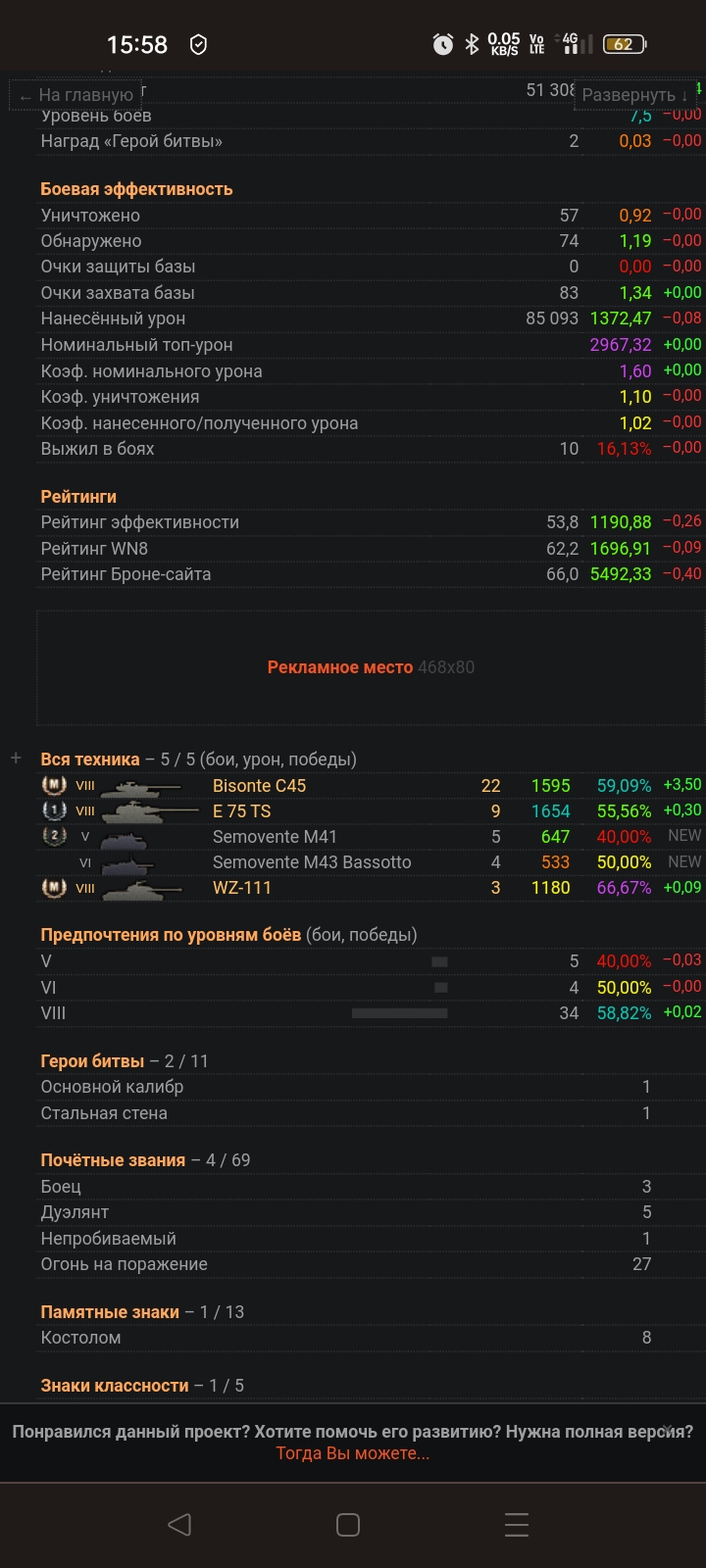This screenshot has height=1568, width=706.
Task: Select the Bisonte C45 vehicle name
Action: [x=259, y=786]
